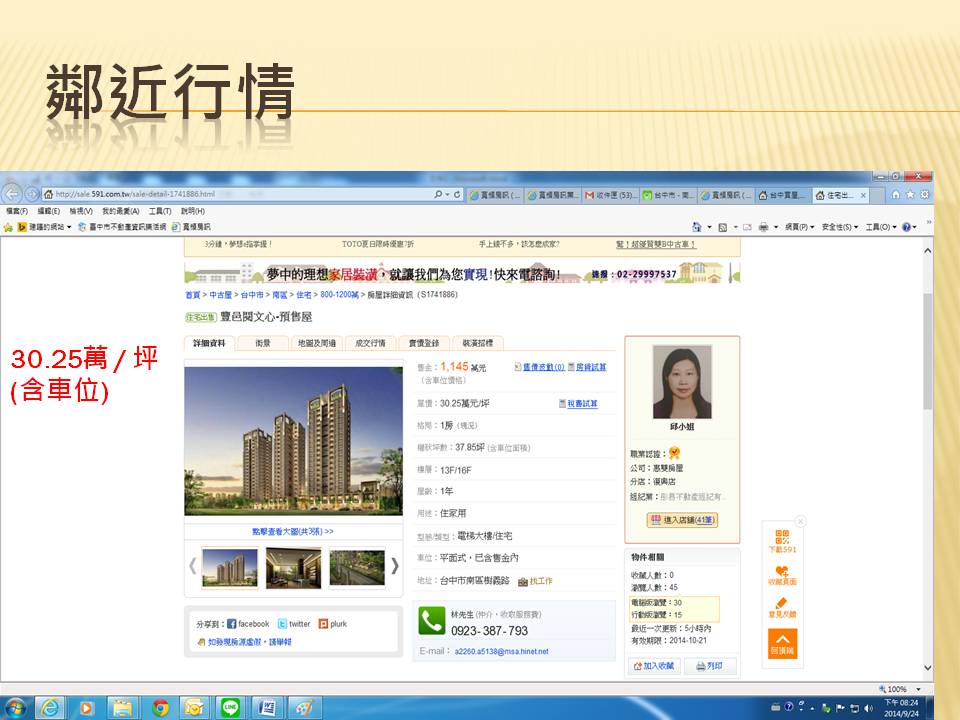Open the browser Tools gear icon
960x720 pixels.
pyautogui.click(x=924, y=194)
